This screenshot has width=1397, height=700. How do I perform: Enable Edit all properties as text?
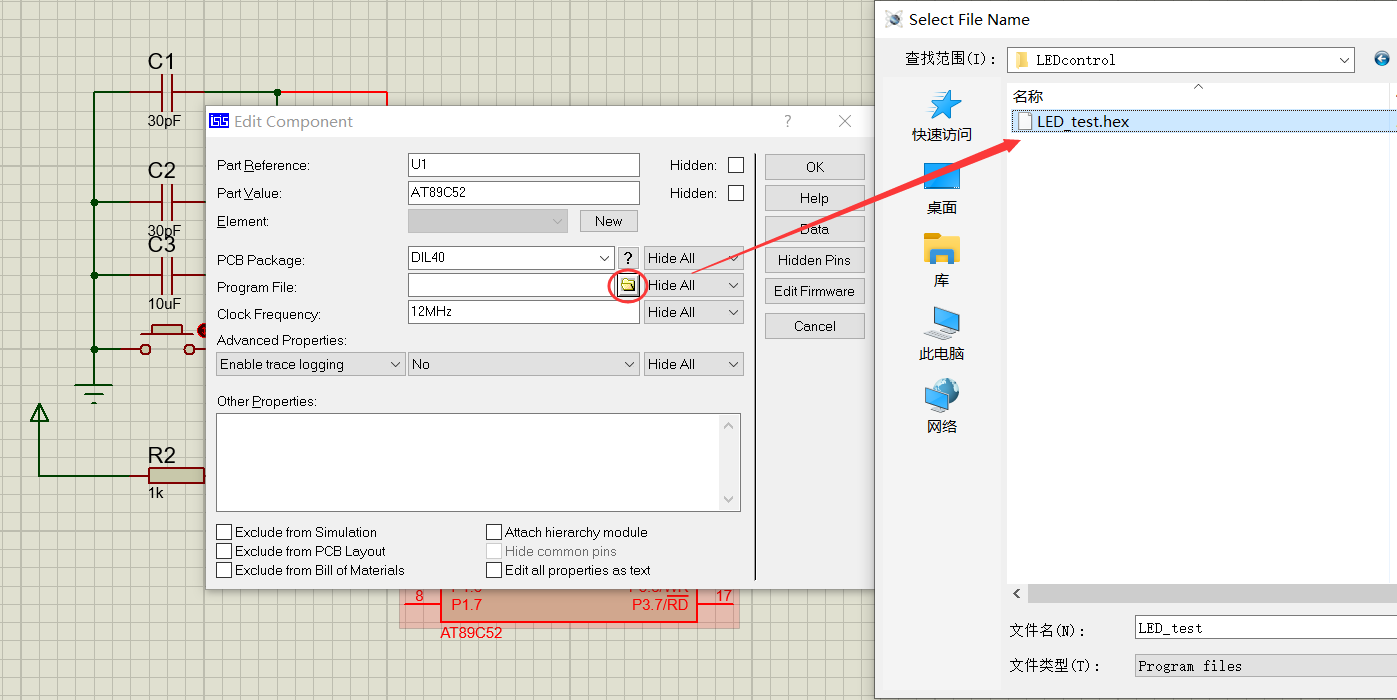[x=494, y=570]
